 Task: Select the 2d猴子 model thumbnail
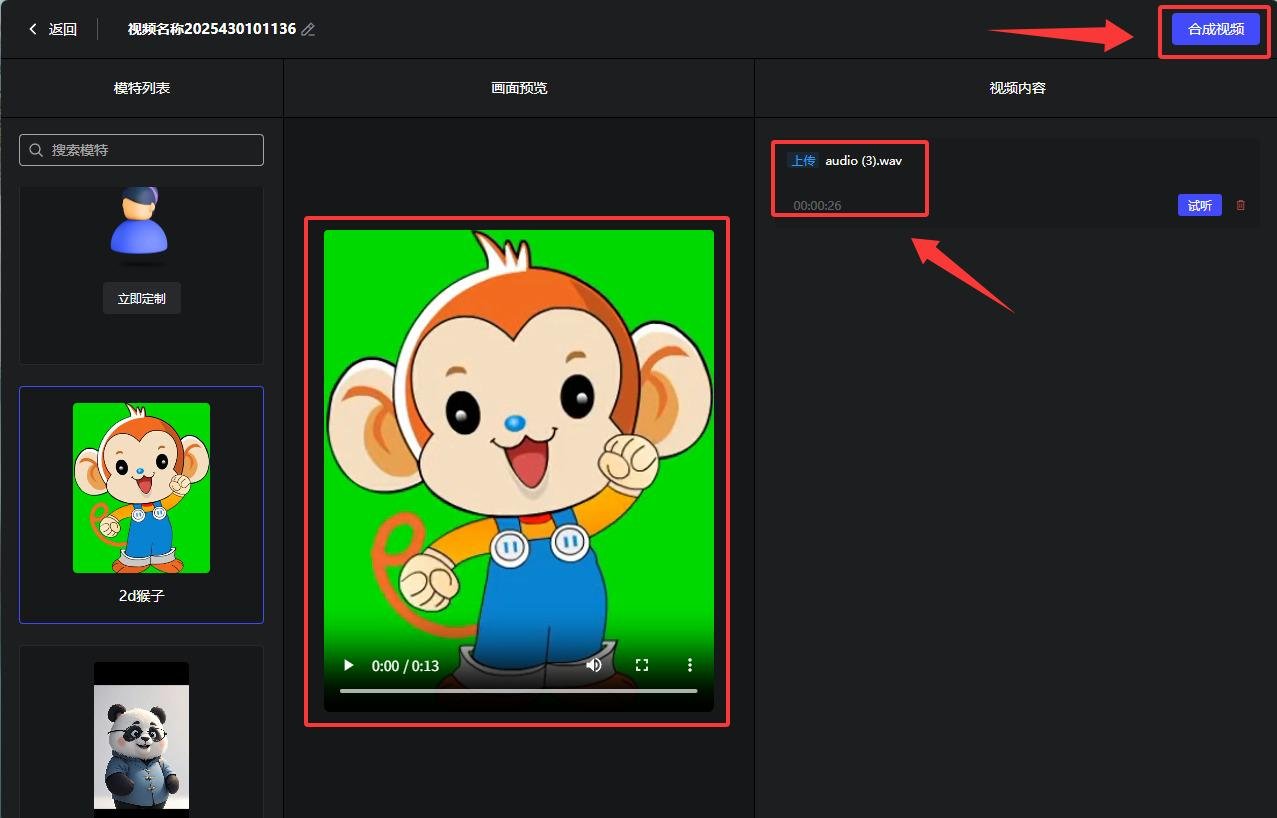pos(141,488)
